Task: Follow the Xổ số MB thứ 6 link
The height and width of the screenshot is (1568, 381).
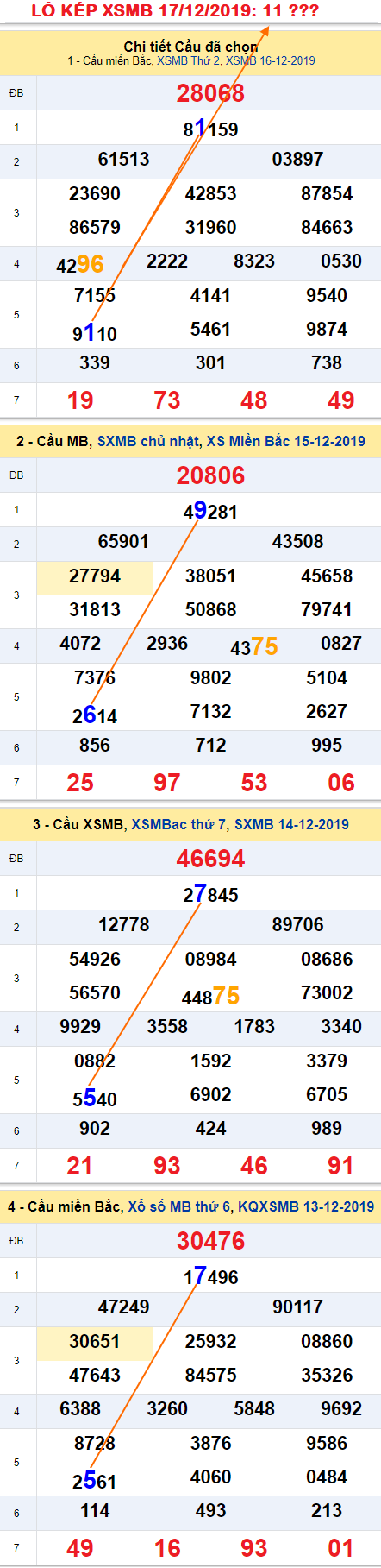Action: (179, 1206)
